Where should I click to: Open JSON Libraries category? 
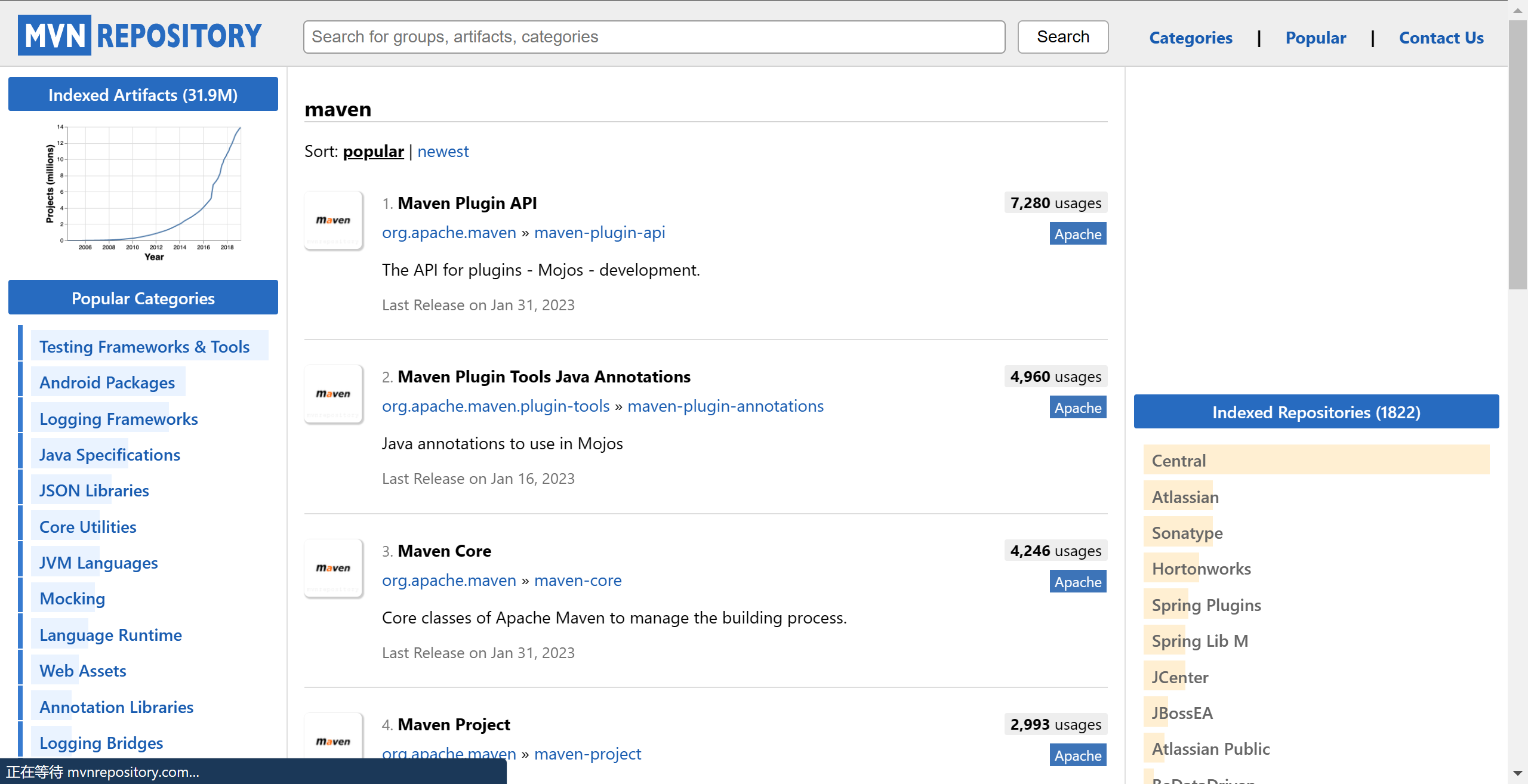[x=94, y=491]
